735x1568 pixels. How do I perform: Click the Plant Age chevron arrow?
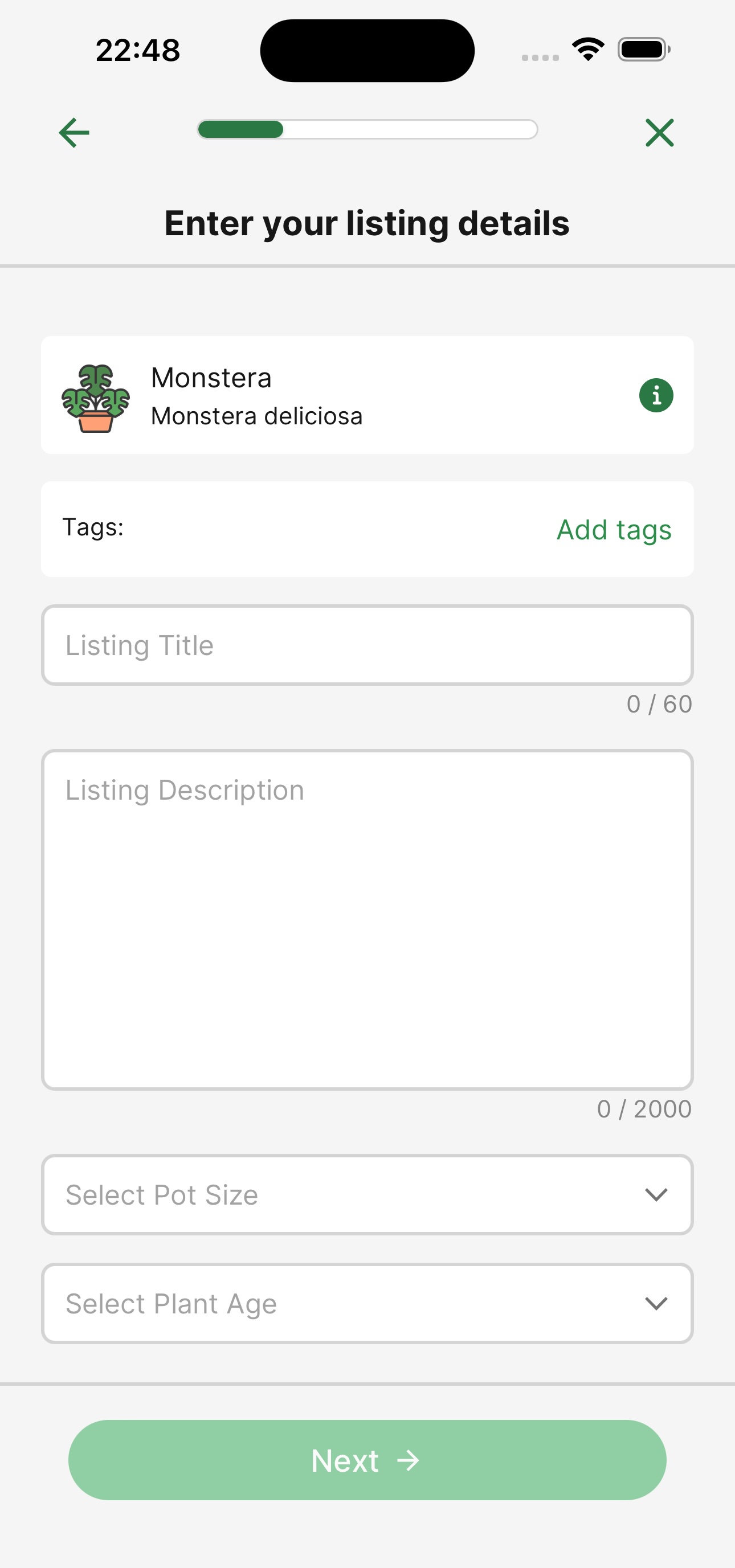(656, 1303)
